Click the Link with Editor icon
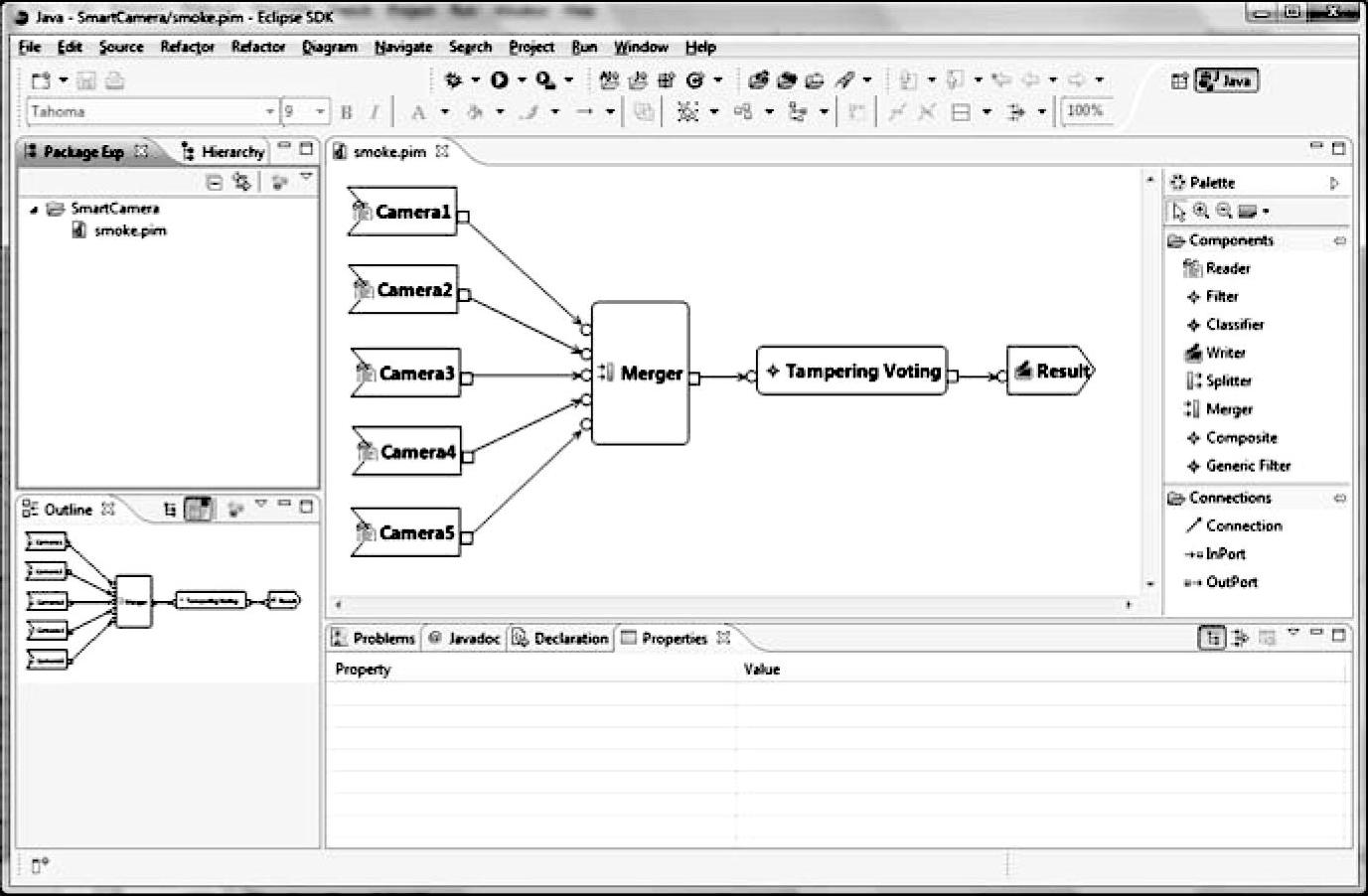The height and width of the screenshot is (896, 1368). point(241,182)
